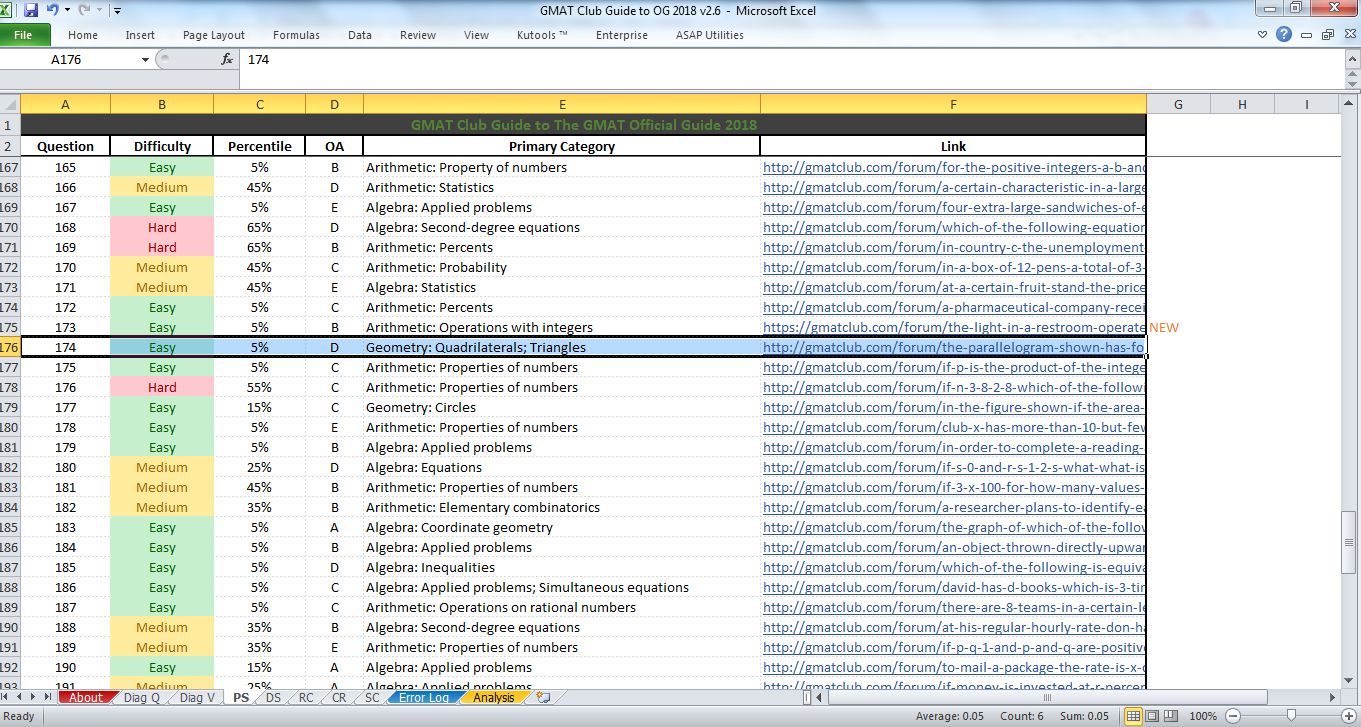Viewport: 1361px width, 727px height.
Task: Open Microsoft Excel Help
Action: 1284,35
